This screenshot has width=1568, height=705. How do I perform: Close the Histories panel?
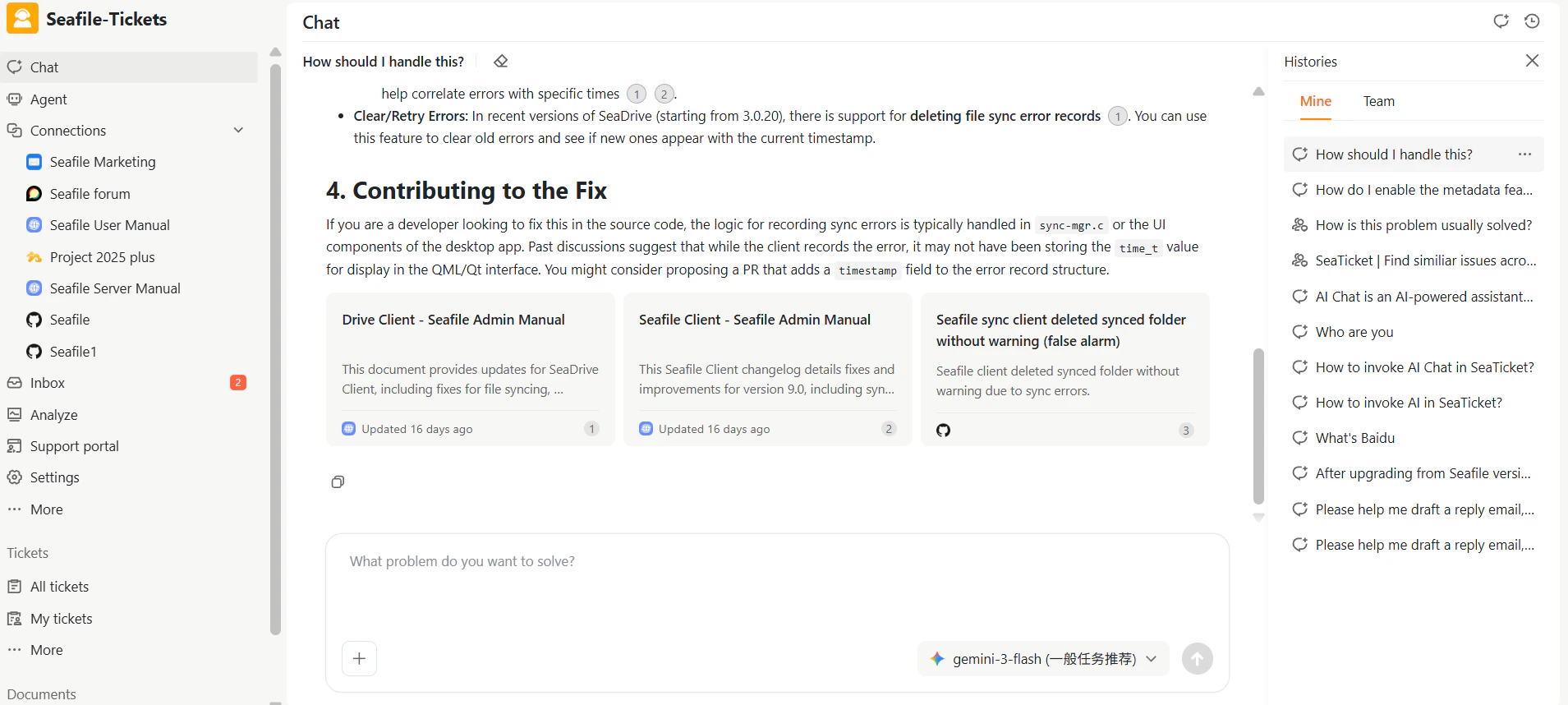(1532, 61)
